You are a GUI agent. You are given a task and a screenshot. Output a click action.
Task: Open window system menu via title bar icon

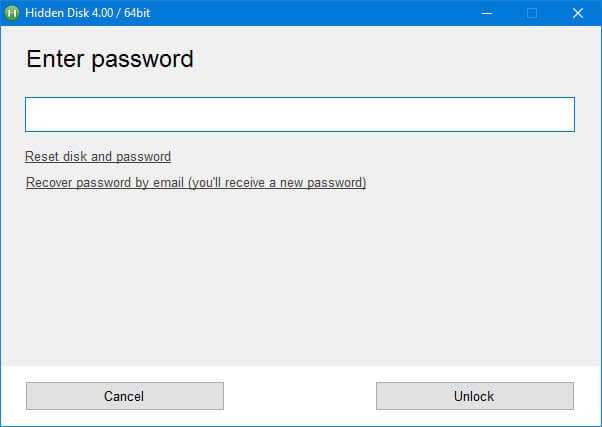(13, 13)
